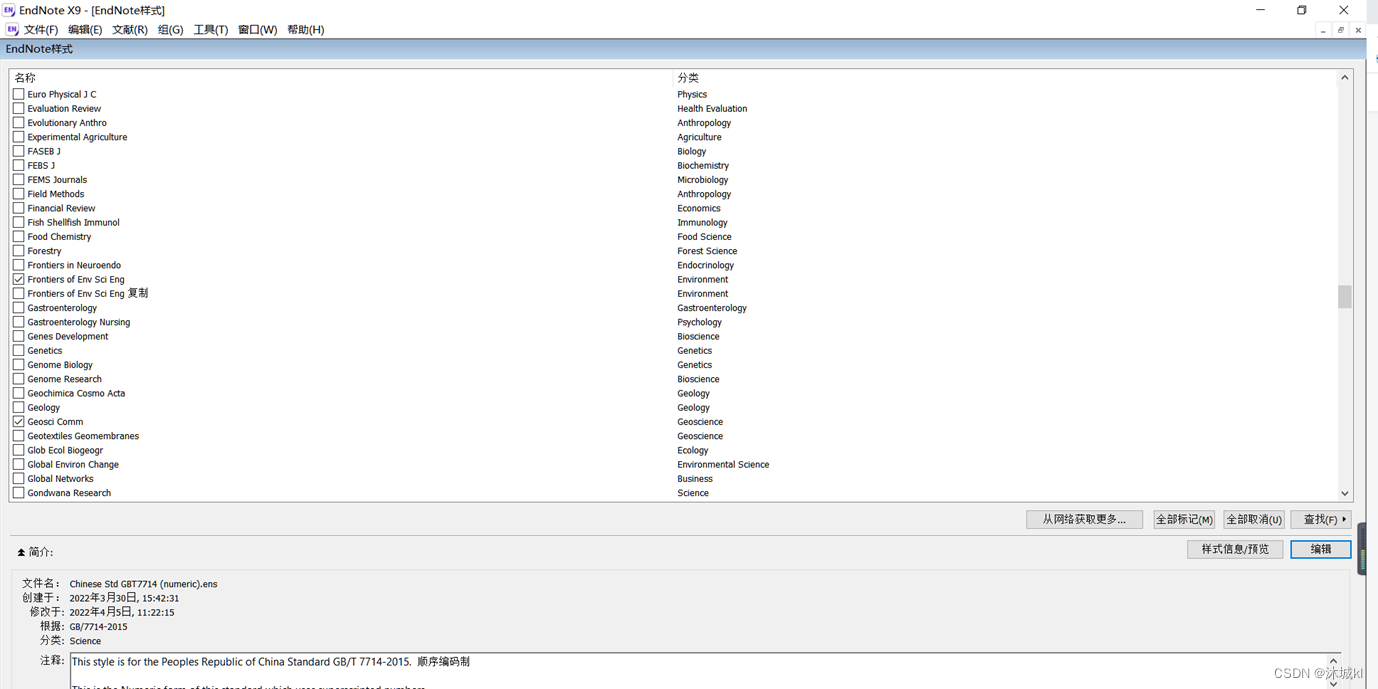This screenshot has height=689, width=1378.
Task: Click the Environmental Science category cell
Action: click(x=723, y=464)
